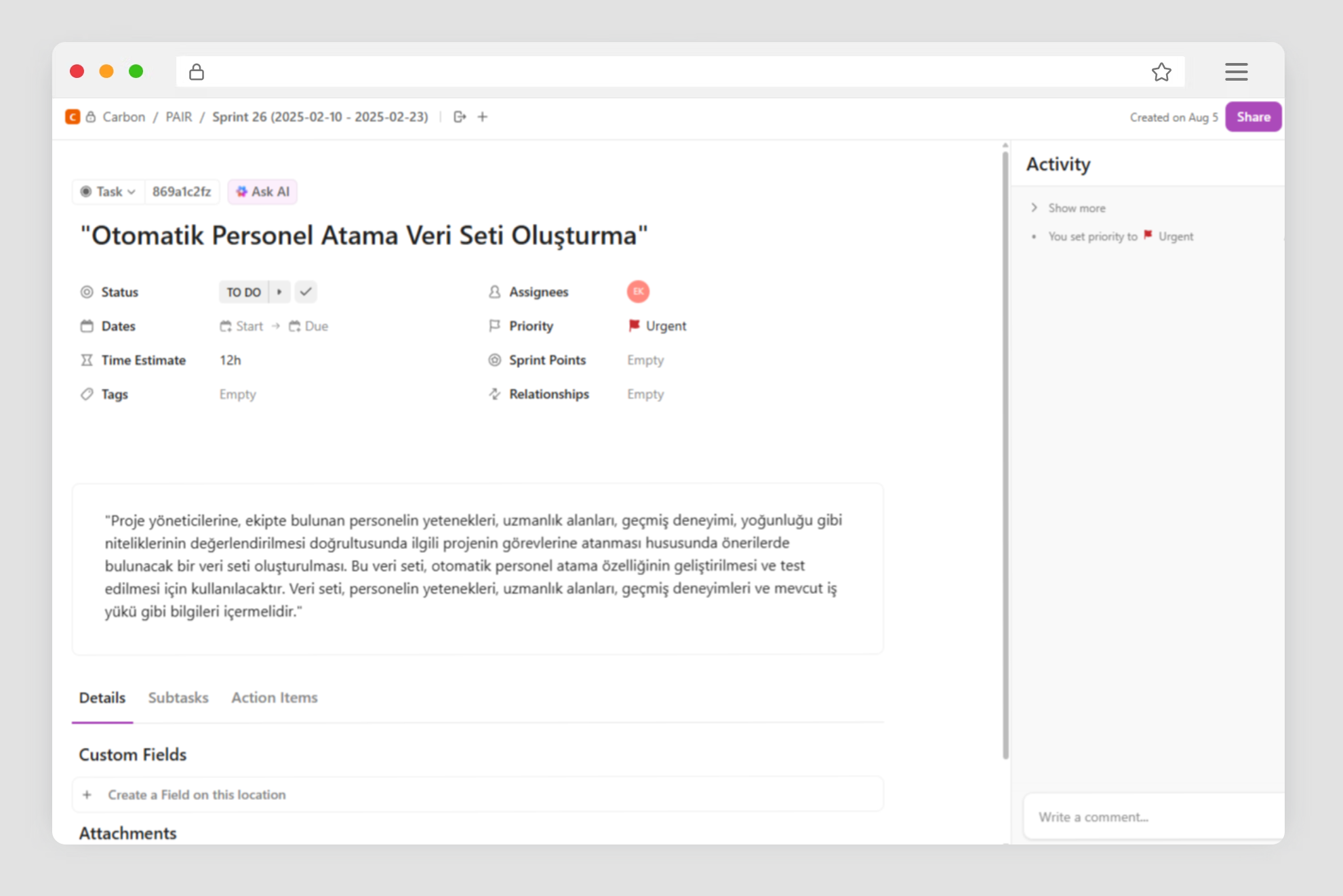Image resolution: width=1343 pixels, height=896 pixels.
Task: Click the plus icon next to breadcrumb
Action: (483, 117)
